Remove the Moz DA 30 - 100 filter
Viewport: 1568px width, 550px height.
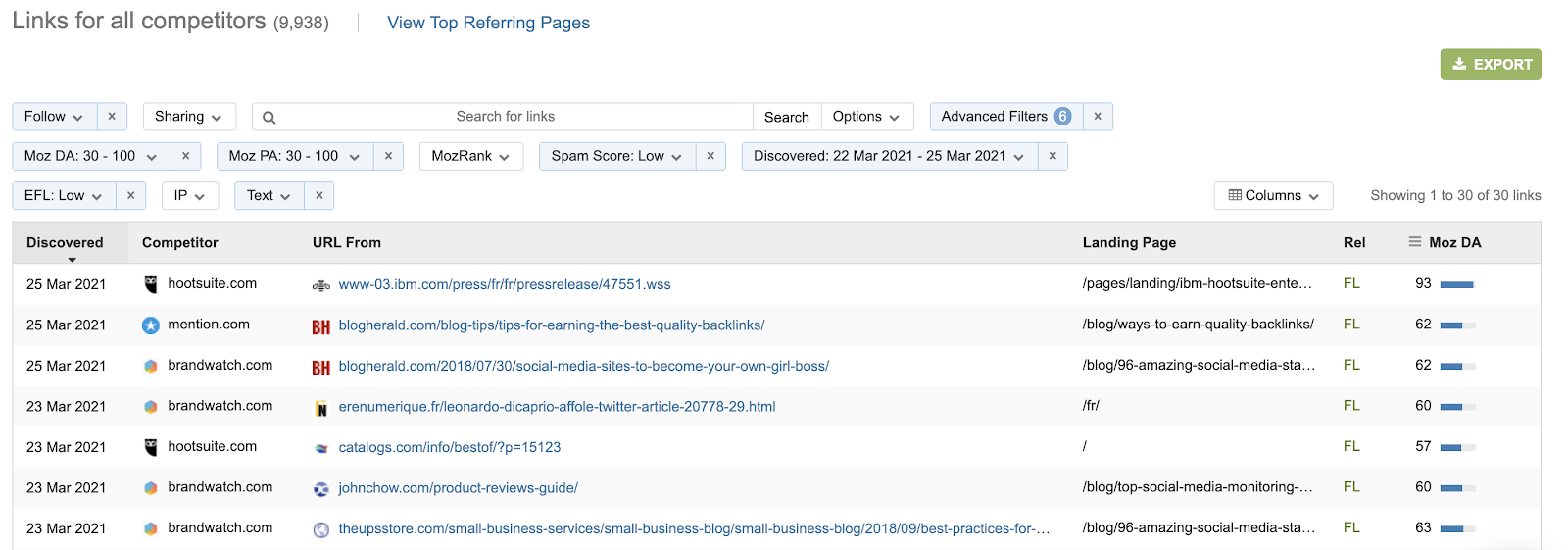pos(185,156)
